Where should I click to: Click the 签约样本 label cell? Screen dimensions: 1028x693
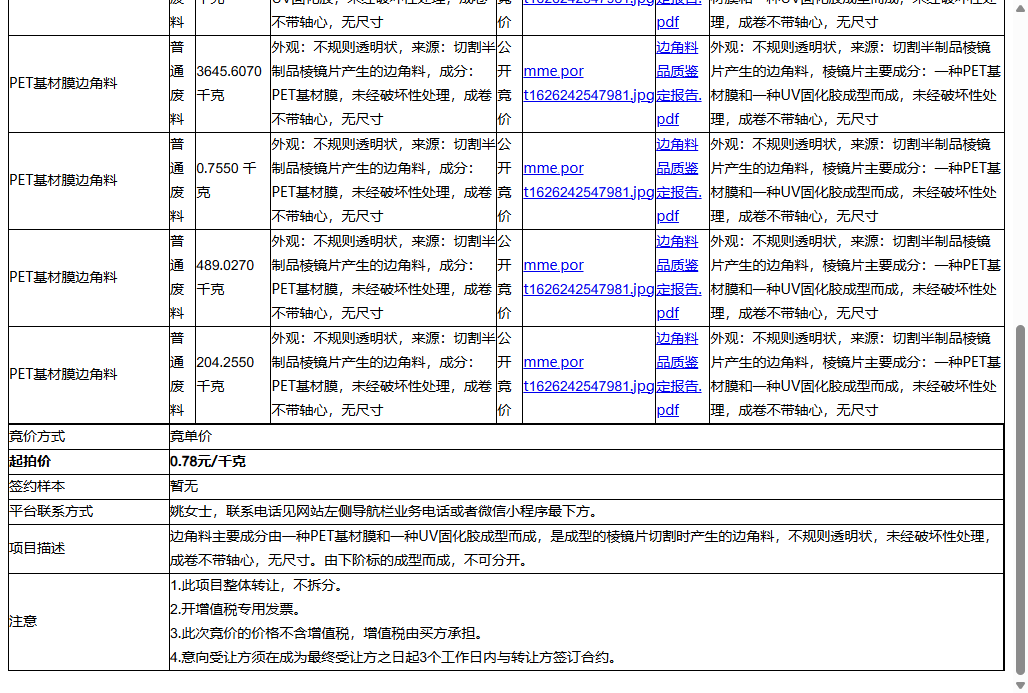89,486
